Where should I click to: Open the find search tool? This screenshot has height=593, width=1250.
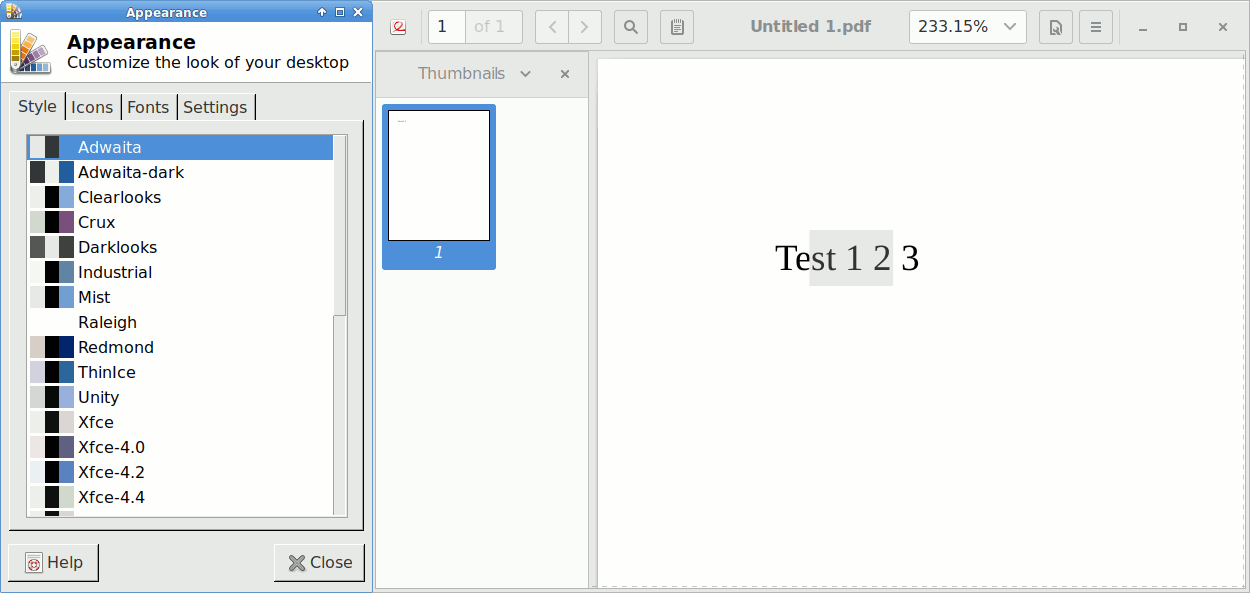(x=631, y=27)
